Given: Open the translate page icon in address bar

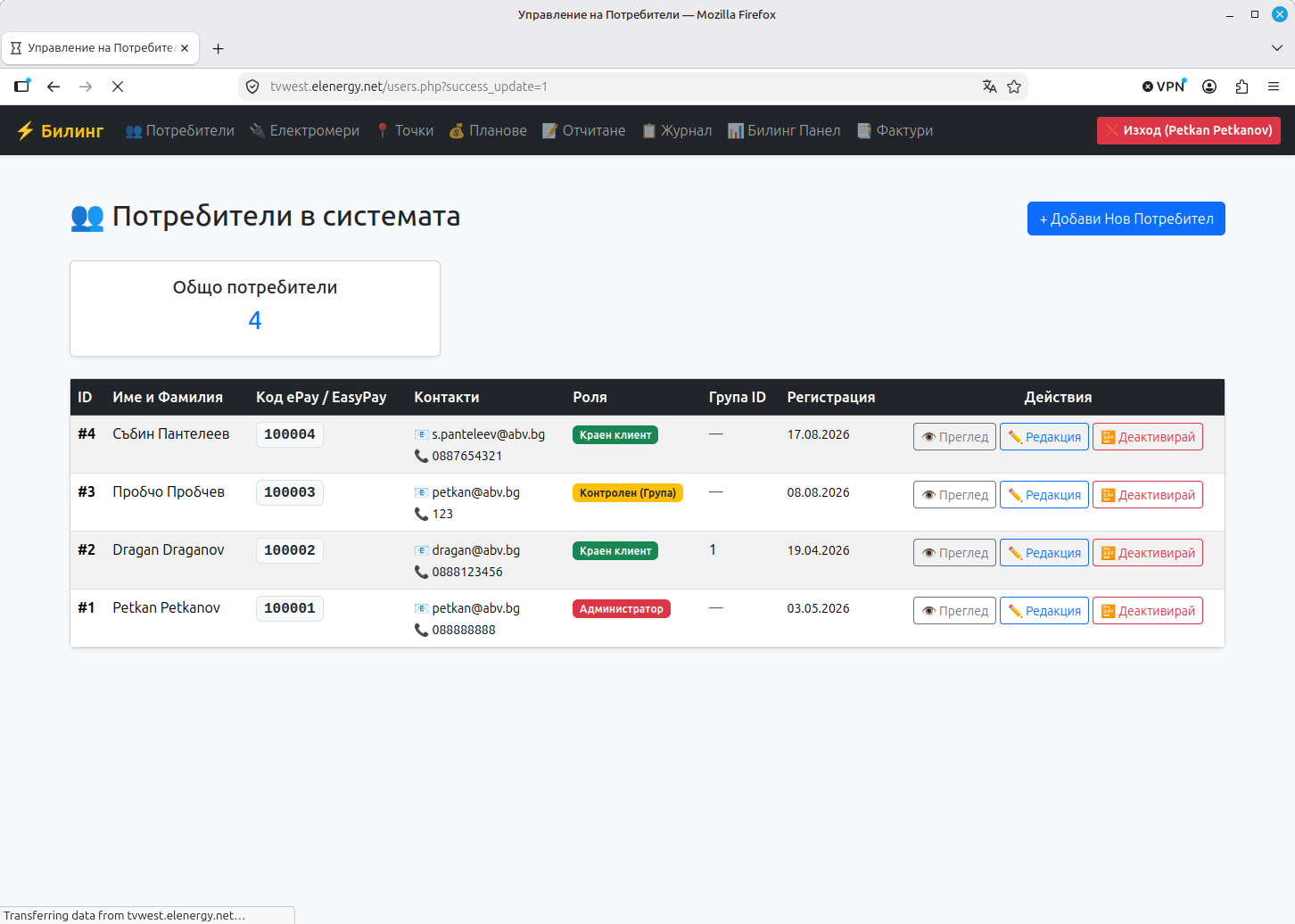Looking at the screenshot, I should (989, 87).
